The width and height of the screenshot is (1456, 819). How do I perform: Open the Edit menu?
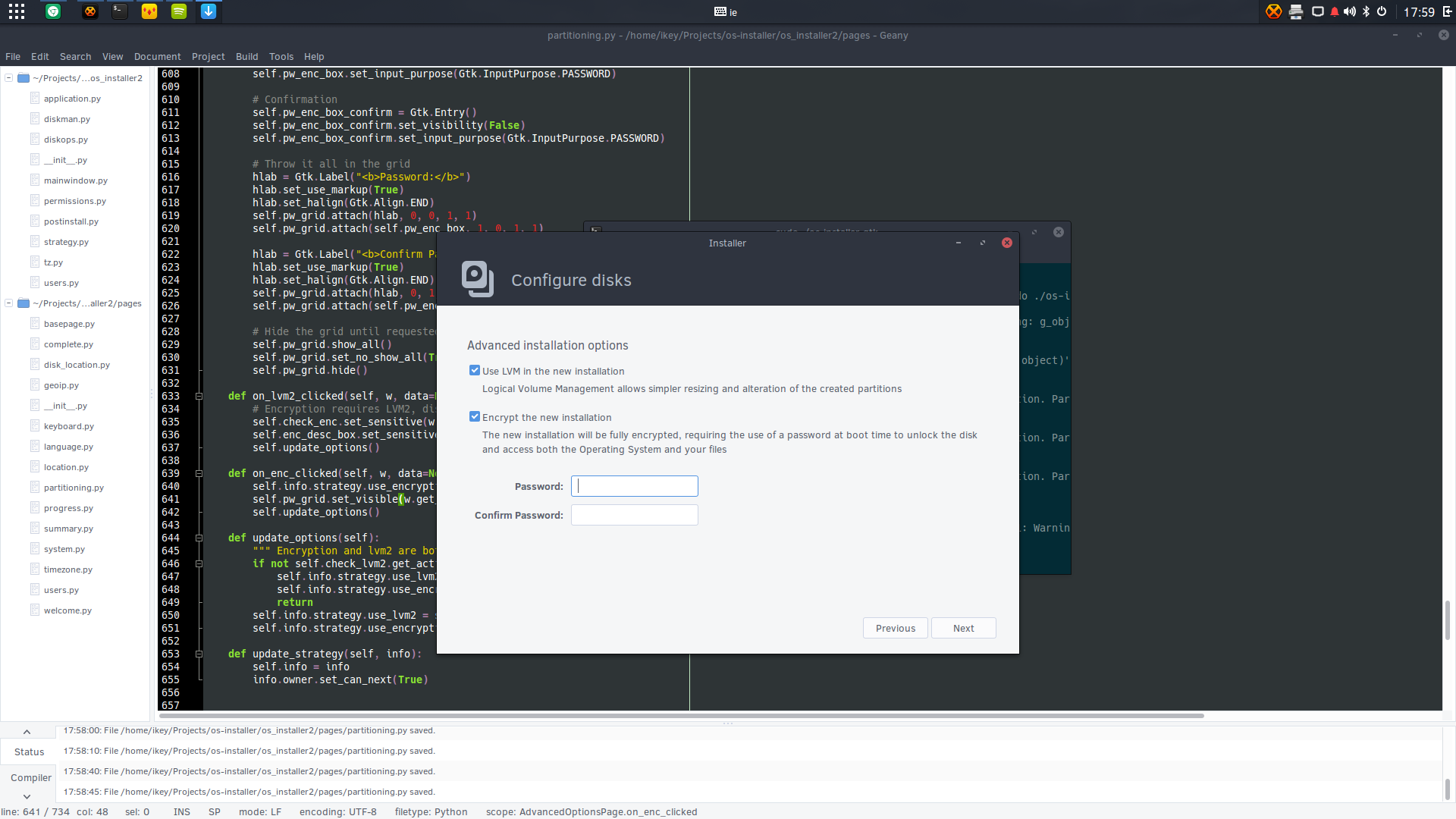click(x=40, y=56)
